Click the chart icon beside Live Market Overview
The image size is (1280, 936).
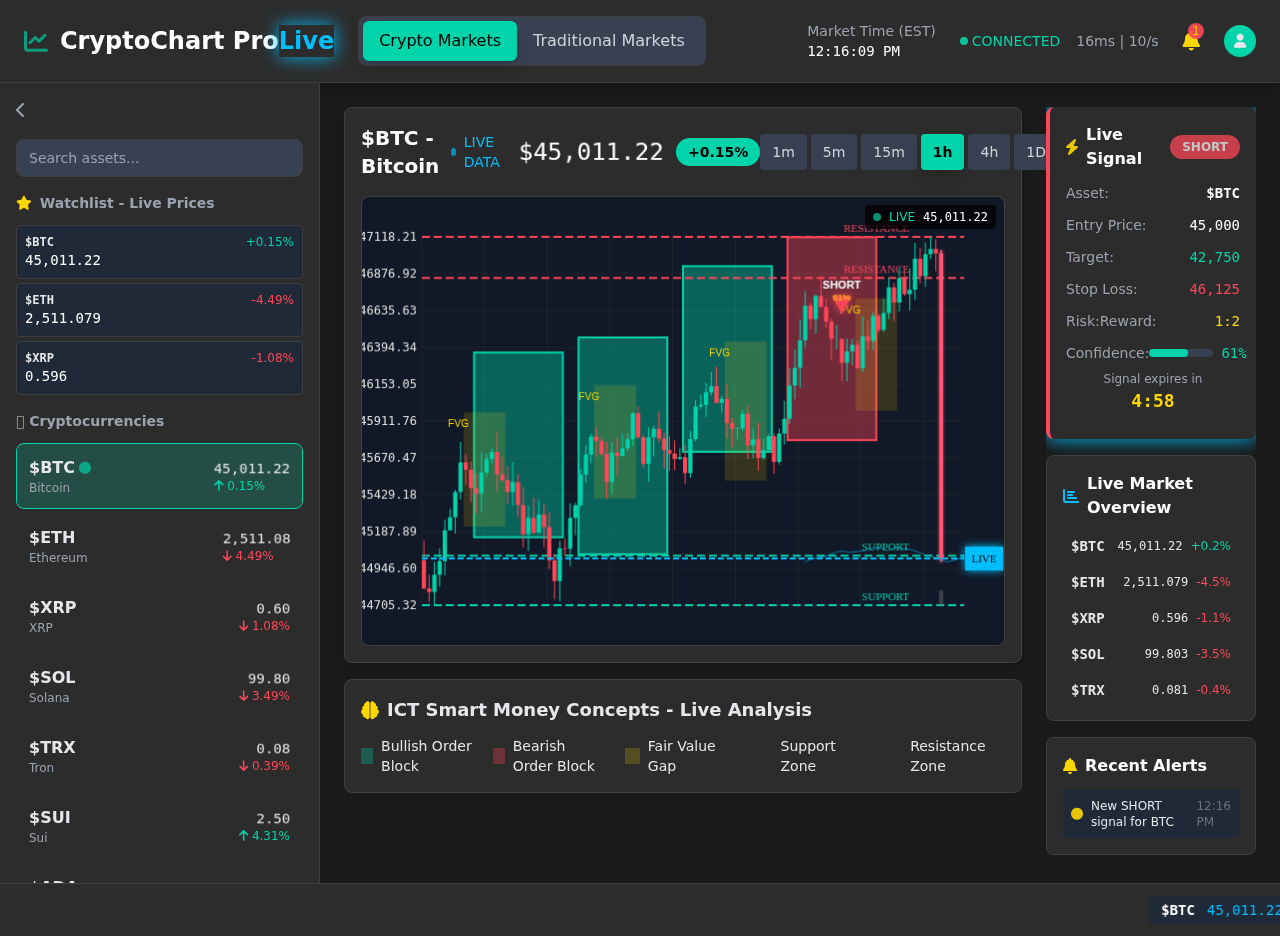point(1070,495)
